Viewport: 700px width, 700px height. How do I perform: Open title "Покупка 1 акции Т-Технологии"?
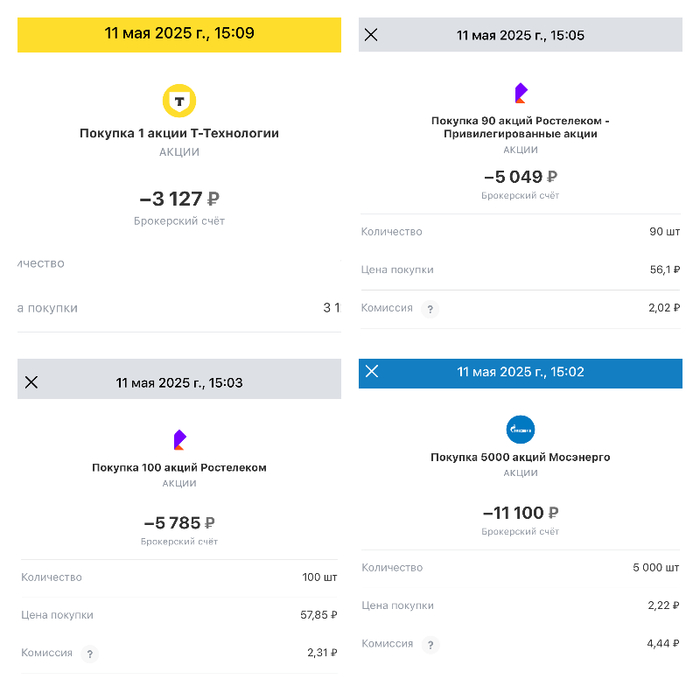[180, 133]
